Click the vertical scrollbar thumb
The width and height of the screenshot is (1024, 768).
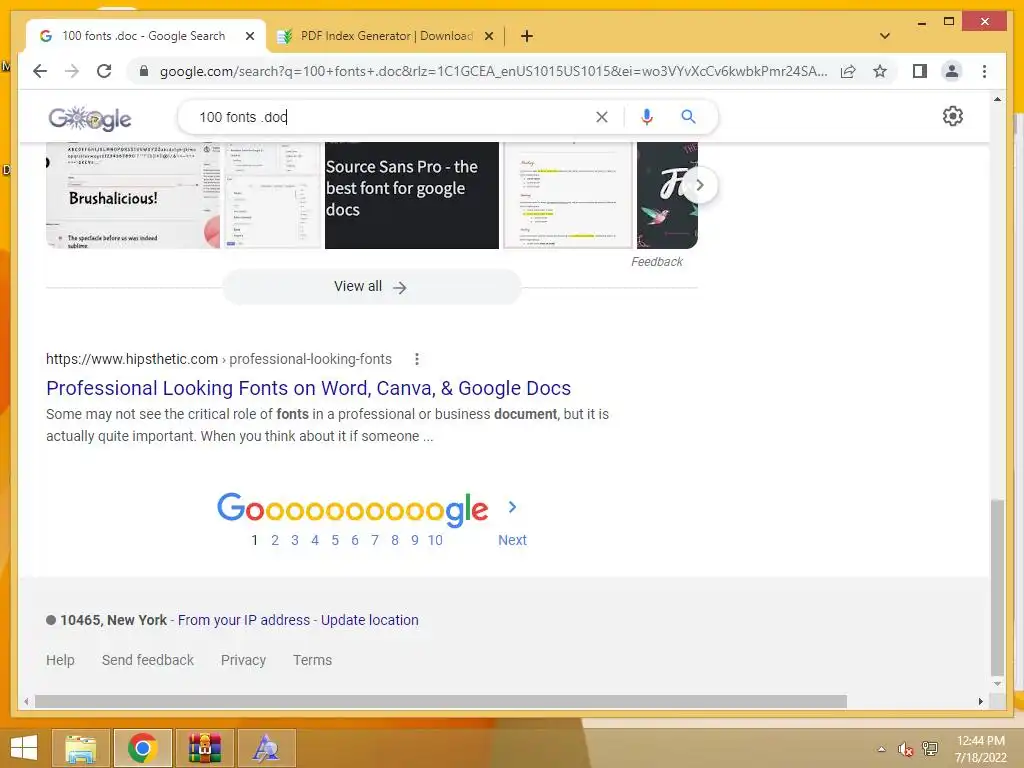(997, 588)
